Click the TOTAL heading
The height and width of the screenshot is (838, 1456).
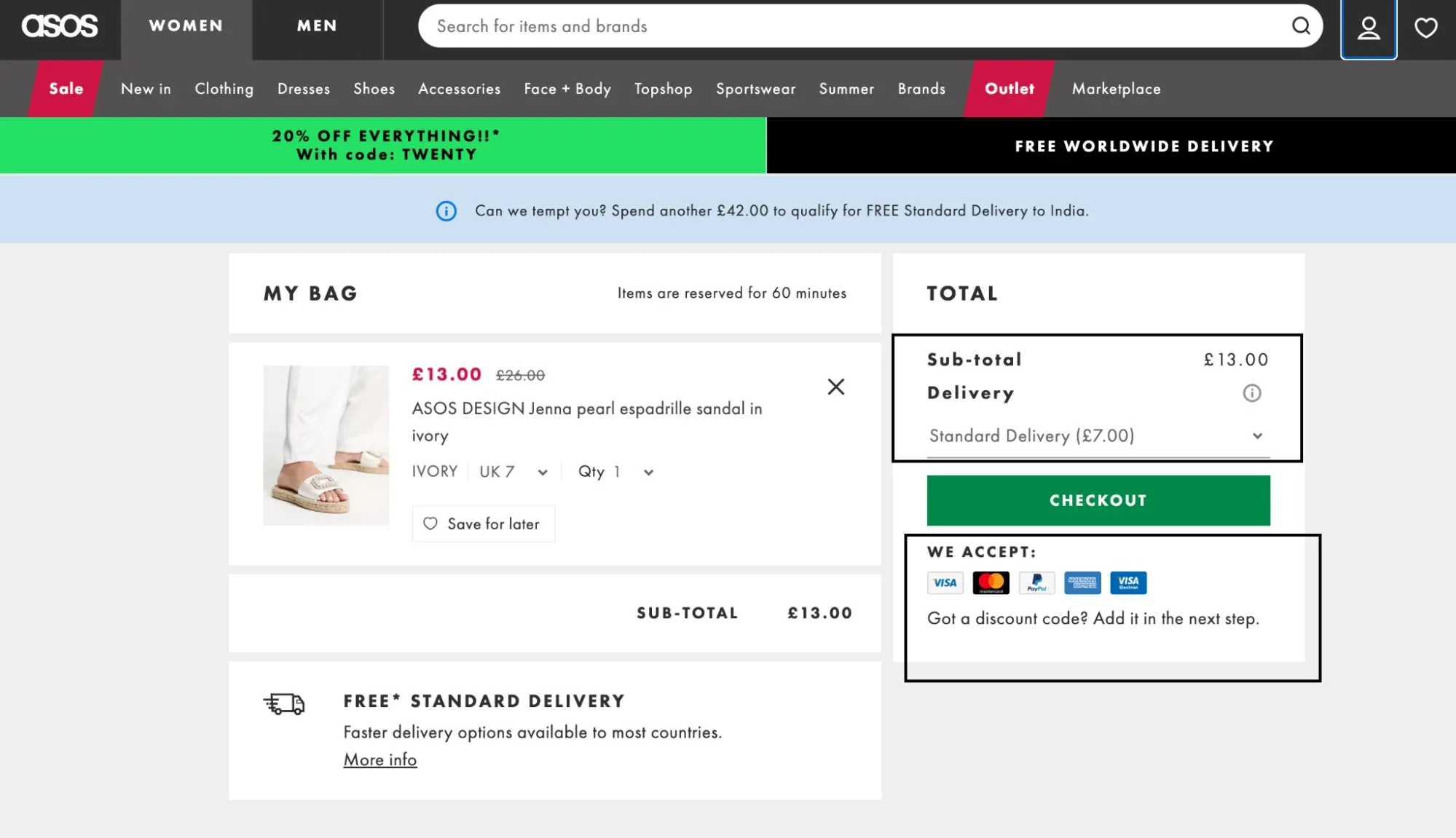[x=963, y=294]
